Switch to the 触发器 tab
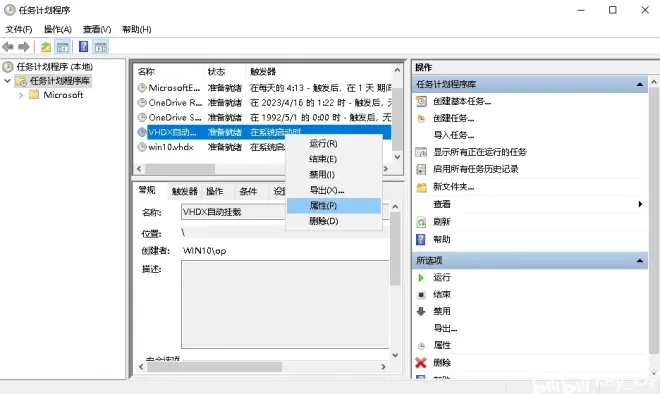660x394 pixels. click(184, 191)
